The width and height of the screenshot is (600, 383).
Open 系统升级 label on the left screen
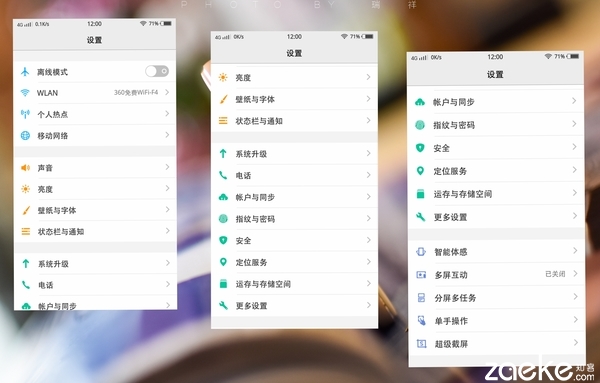(x=53, y=264)
